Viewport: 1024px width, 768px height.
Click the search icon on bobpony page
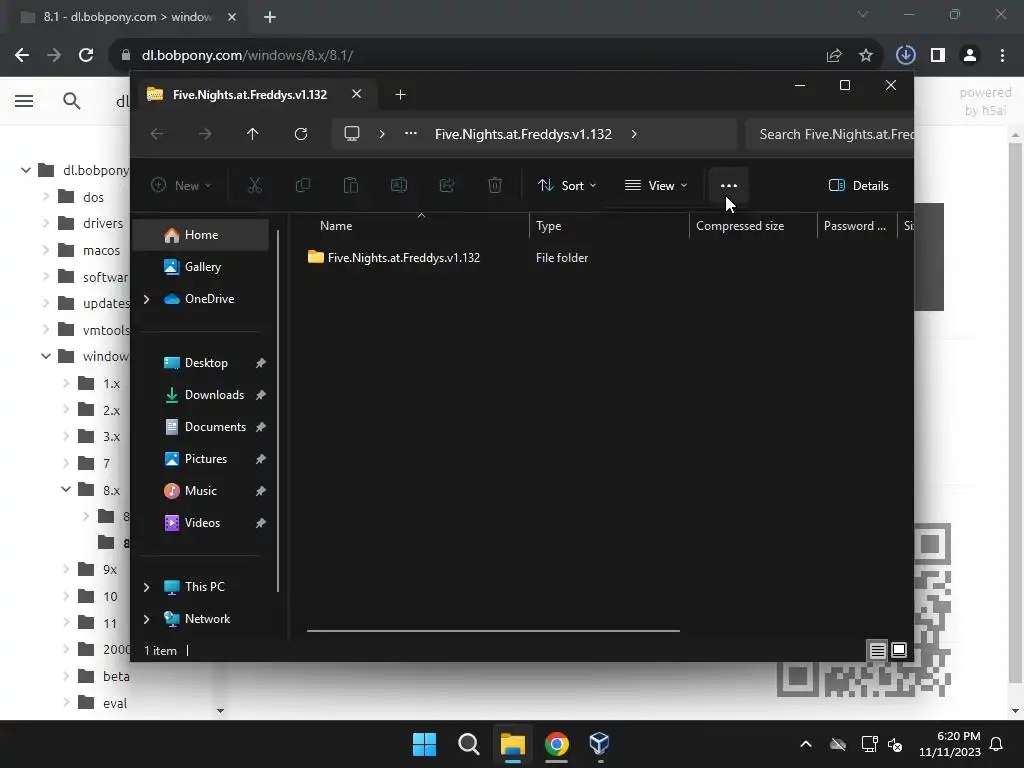72,101
